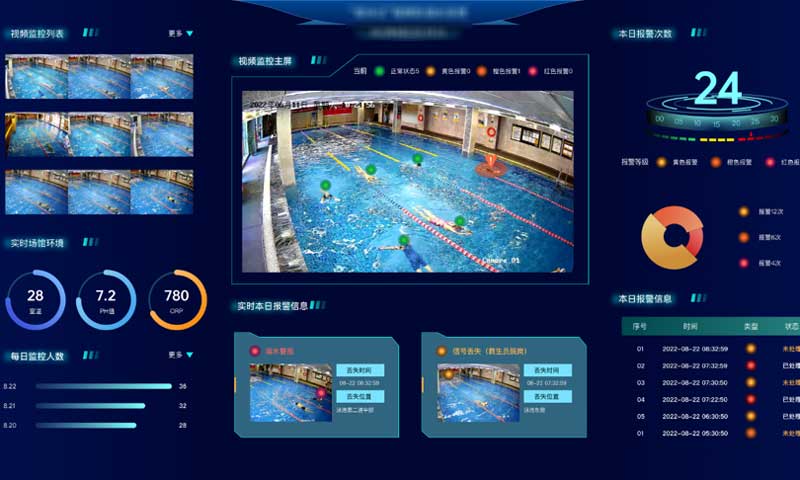Click the red type icon in alarm row 02
This screenshot has width=800, height=480.
pyautogui.click(x=751, y=366)
